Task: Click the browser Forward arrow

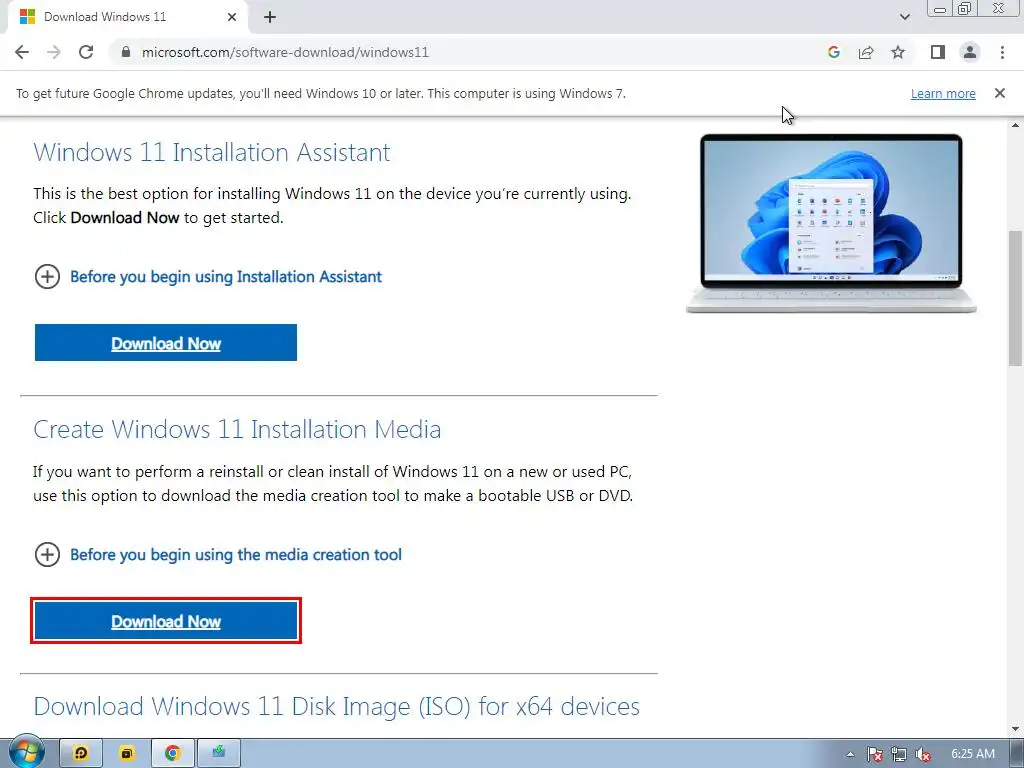Action: pyautogui.click(x=54, y=52)
